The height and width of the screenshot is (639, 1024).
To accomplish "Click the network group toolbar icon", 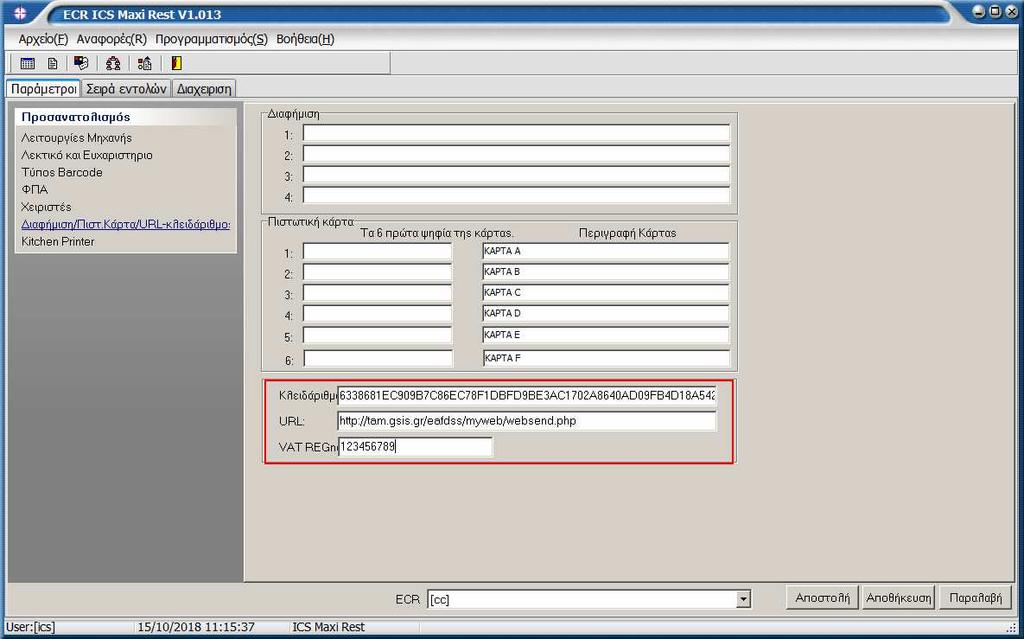I will [x=113, y=63].
